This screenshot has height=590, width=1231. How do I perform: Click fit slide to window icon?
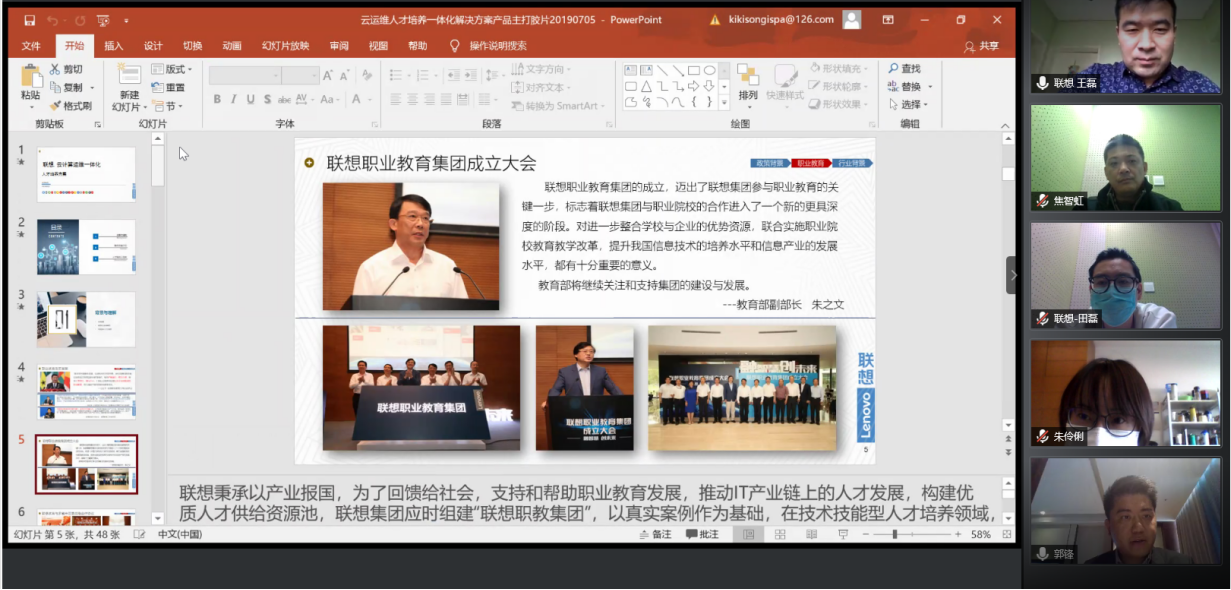pyautogui.click(x=1005, y=535)
